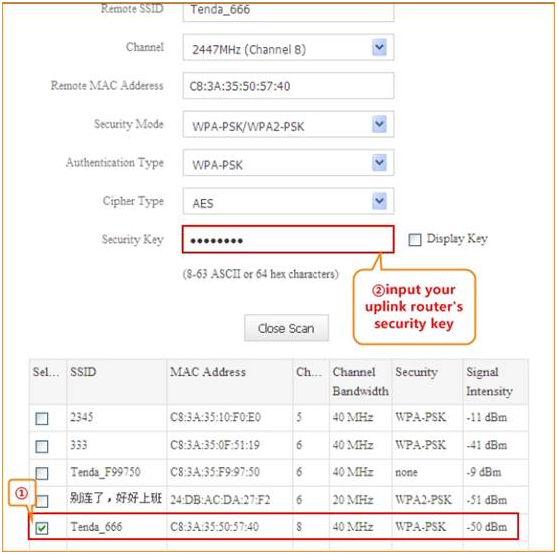Image resolution: width=558 pixels, height=554 pixels.
Task: Uncheck the Tenda_666 network checkbox
Action: [42, 528]
